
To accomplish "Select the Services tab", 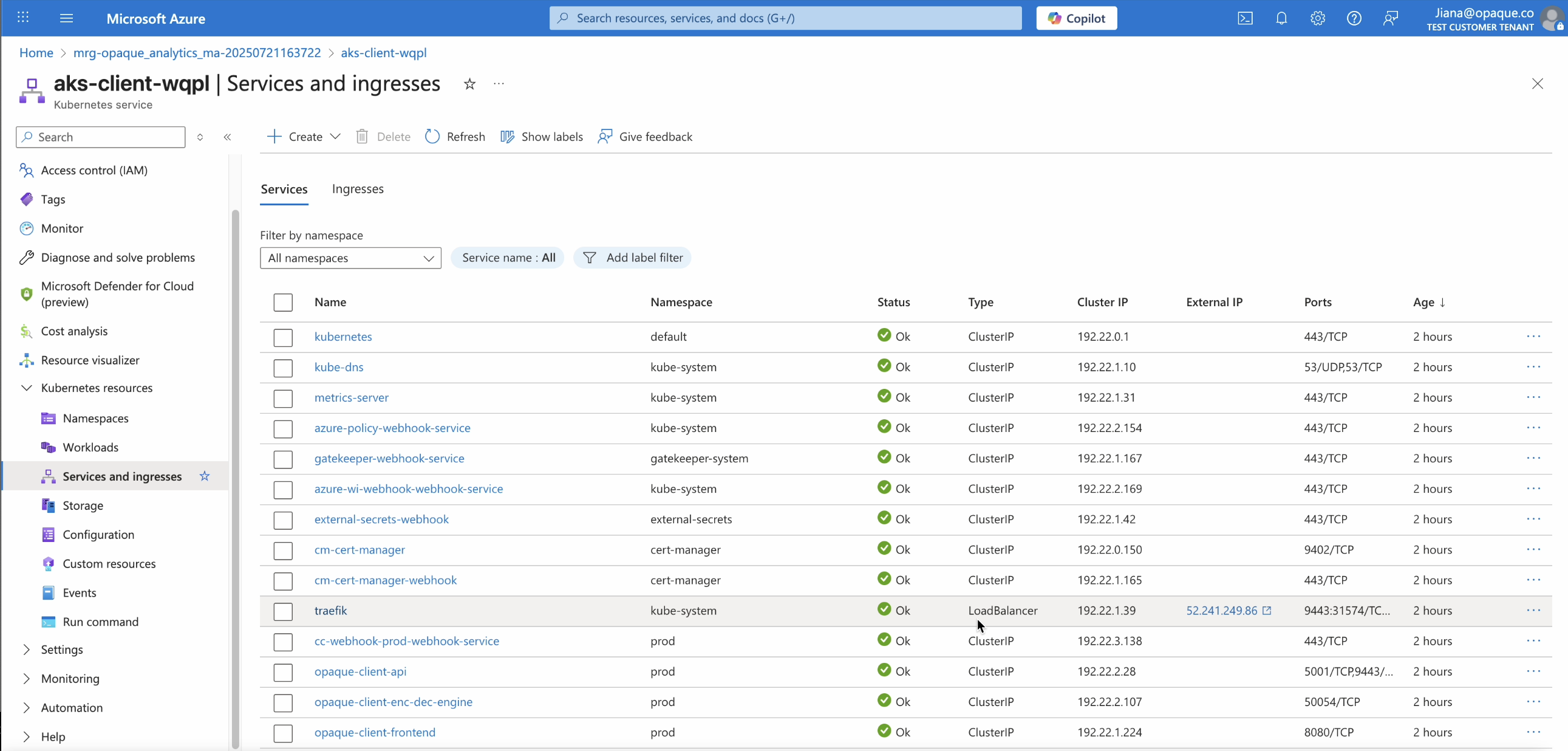I will [x=284, y=189].
